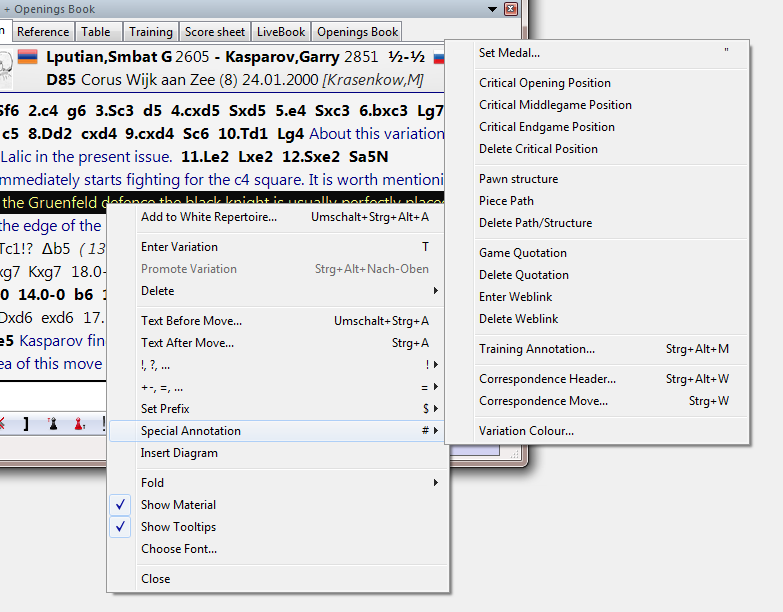Choose Add to White Repertoire
This screenshot has height=612, width=783.
click(x=278, y=217)
